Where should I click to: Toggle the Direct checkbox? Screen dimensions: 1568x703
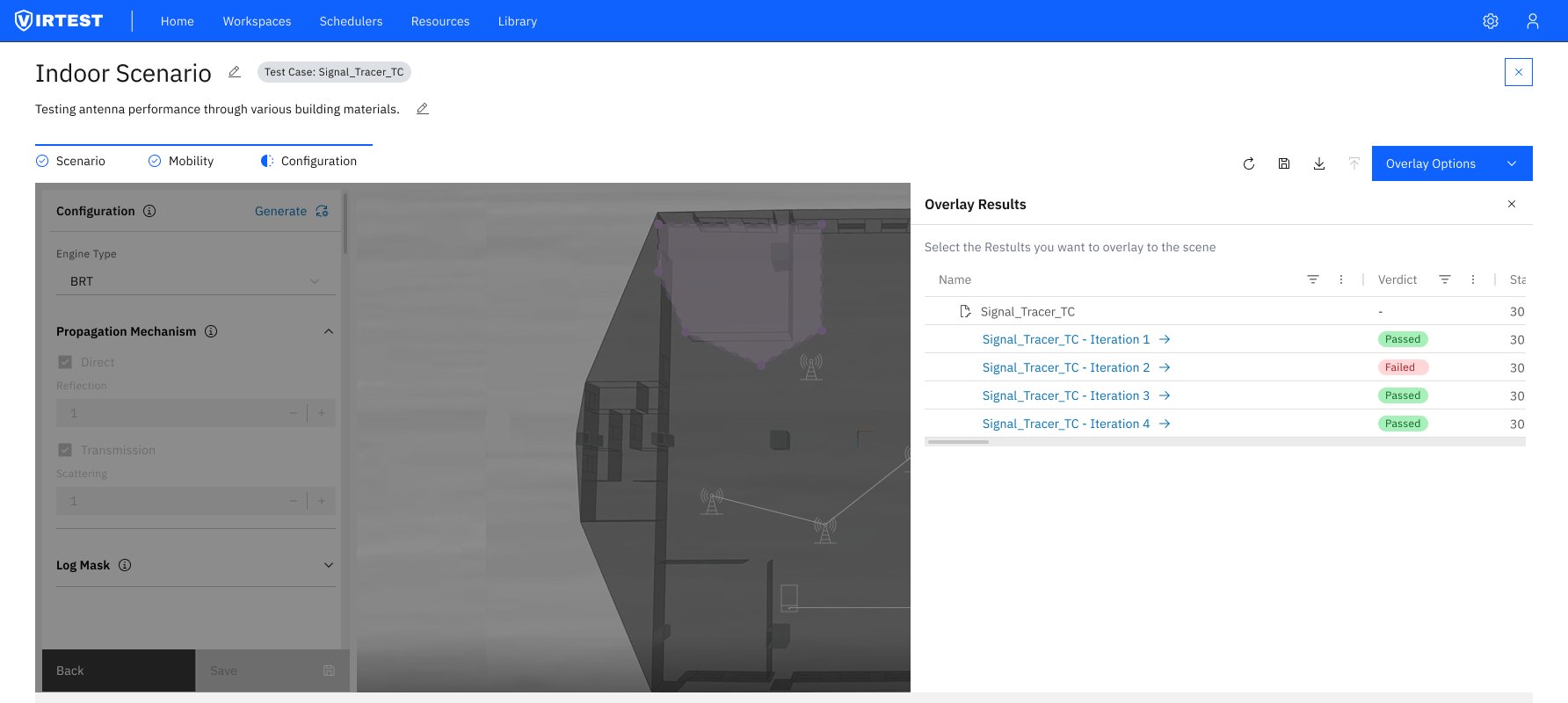(65, 362)
